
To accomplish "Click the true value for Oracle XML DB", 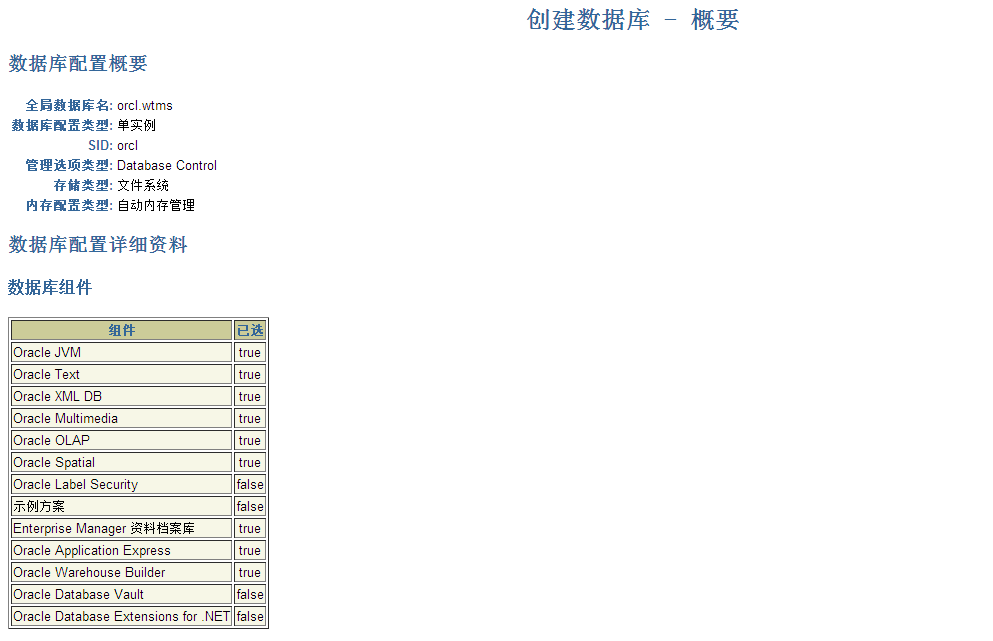I will coord(250,397).
